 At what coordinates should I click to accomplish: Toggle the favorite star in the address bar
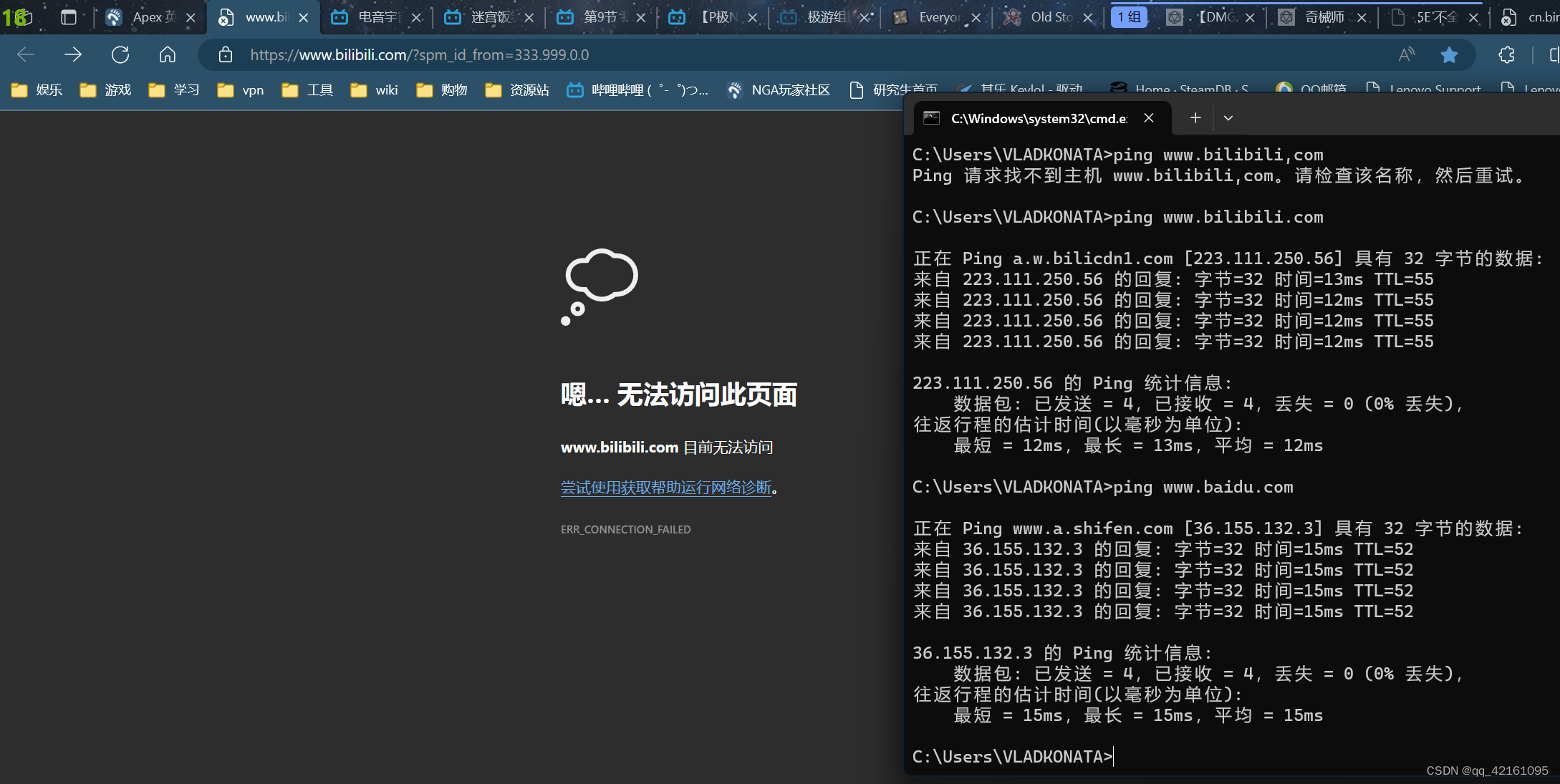1450,54
